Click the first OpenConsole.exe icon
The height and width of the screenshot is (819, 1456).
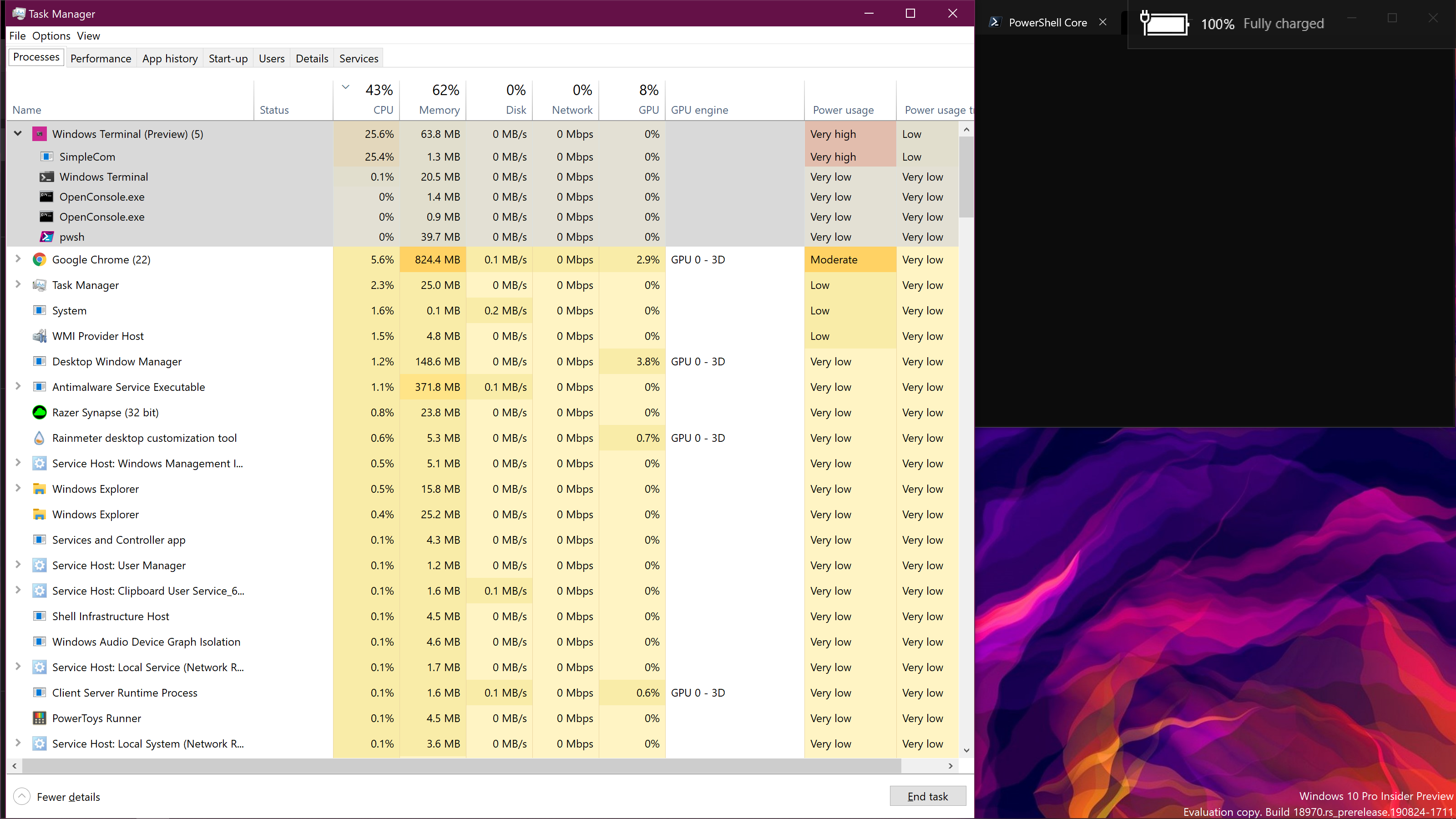point(47,197)
